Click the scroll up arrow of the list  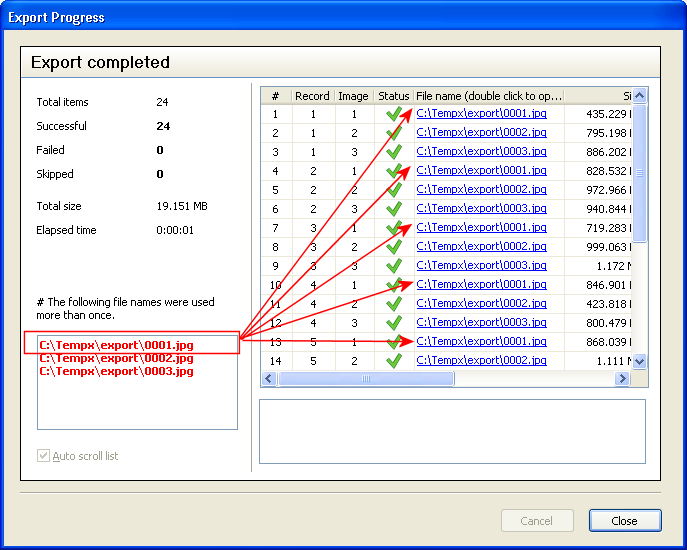640,96
